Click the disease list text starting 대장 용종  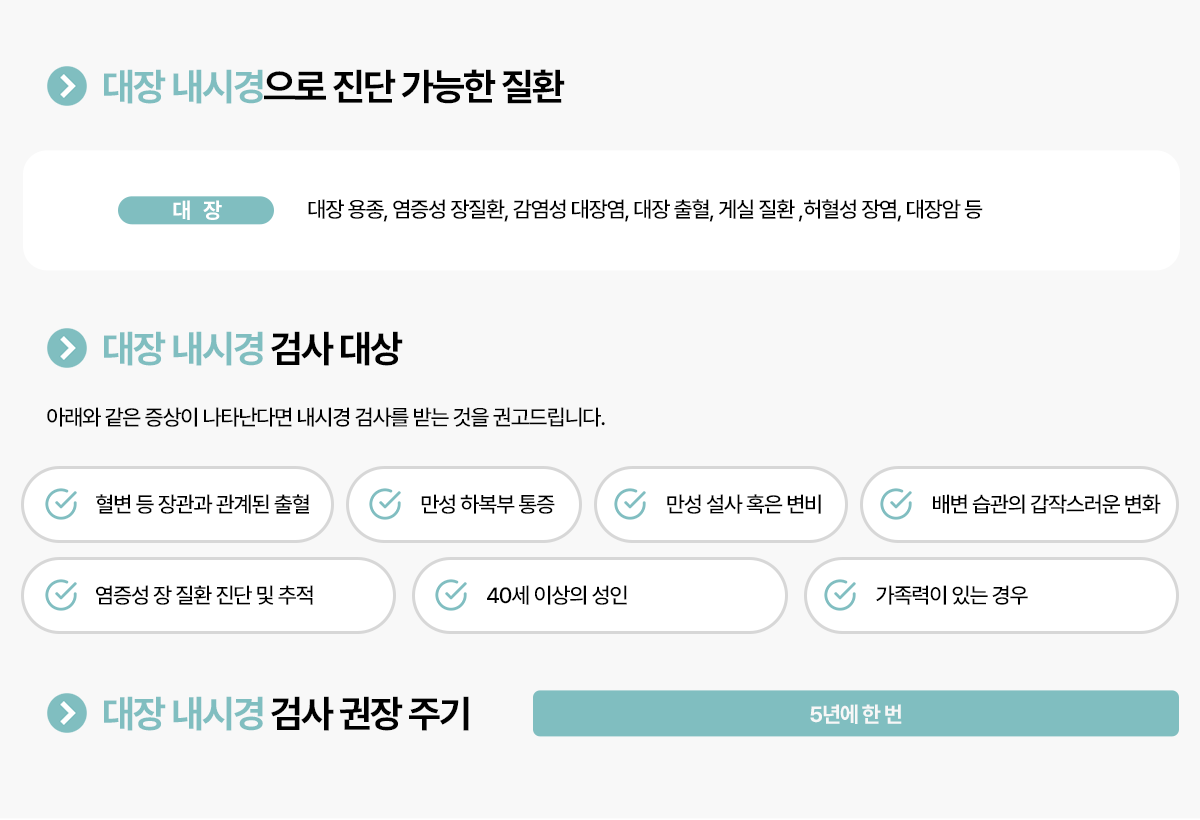click(x=645, y=210)
